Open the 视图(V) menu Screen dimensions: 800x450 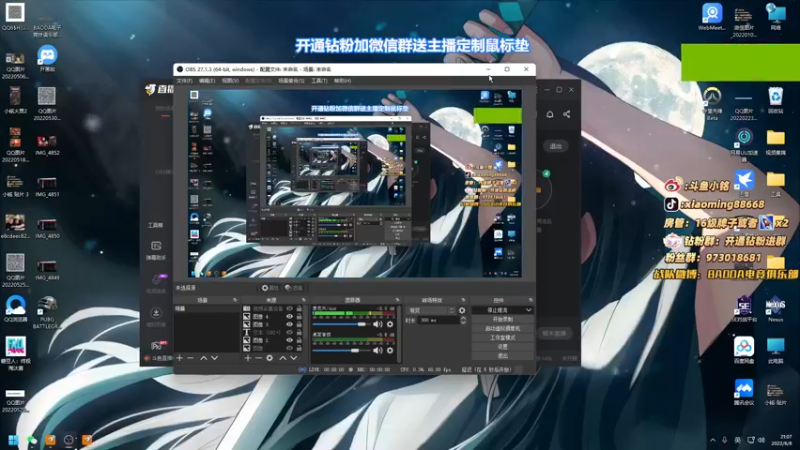tap(230, 81)
